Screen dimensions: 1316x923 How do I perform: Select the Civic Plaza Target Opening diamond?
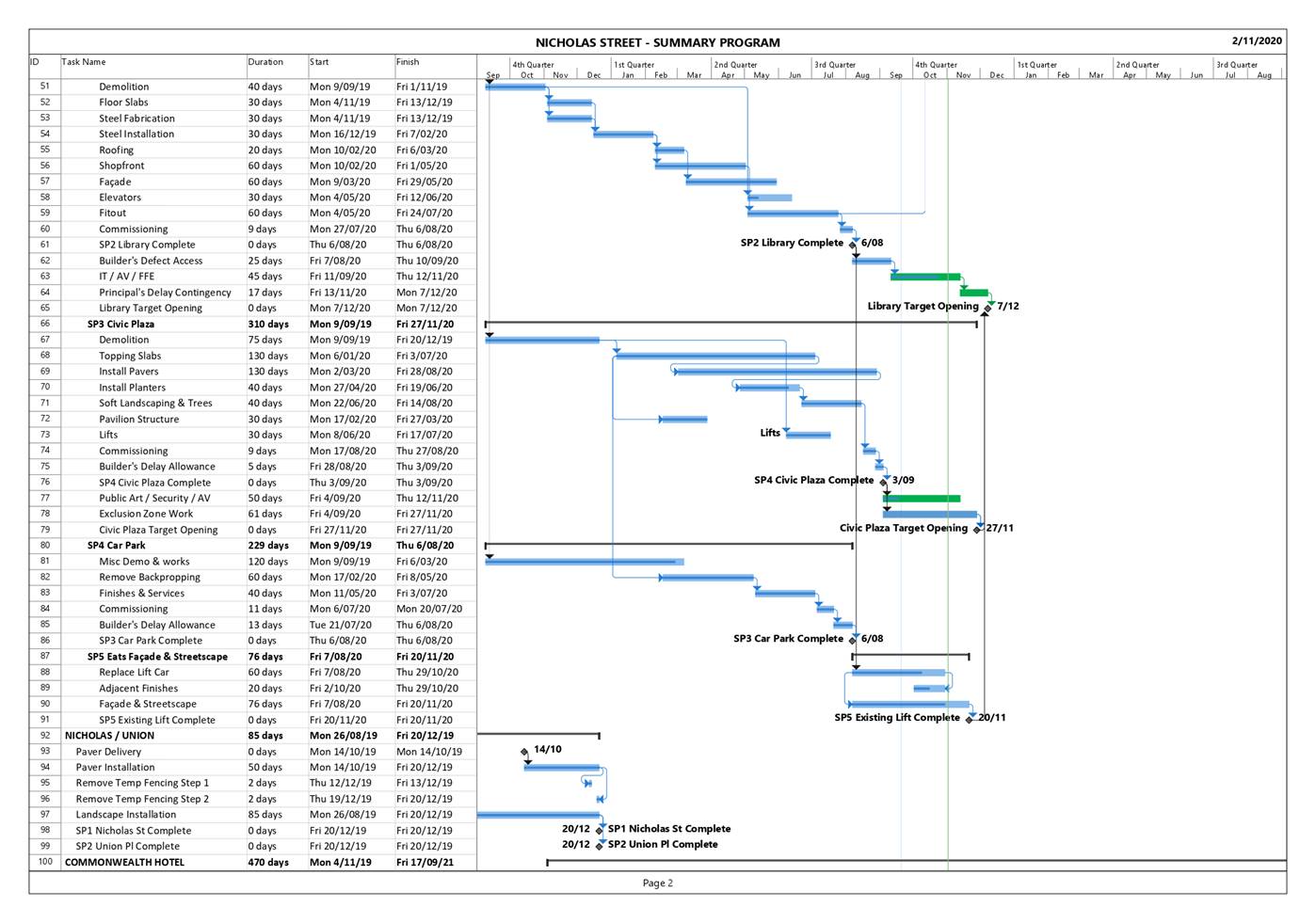pyautogui.click(x=978, y=530)
